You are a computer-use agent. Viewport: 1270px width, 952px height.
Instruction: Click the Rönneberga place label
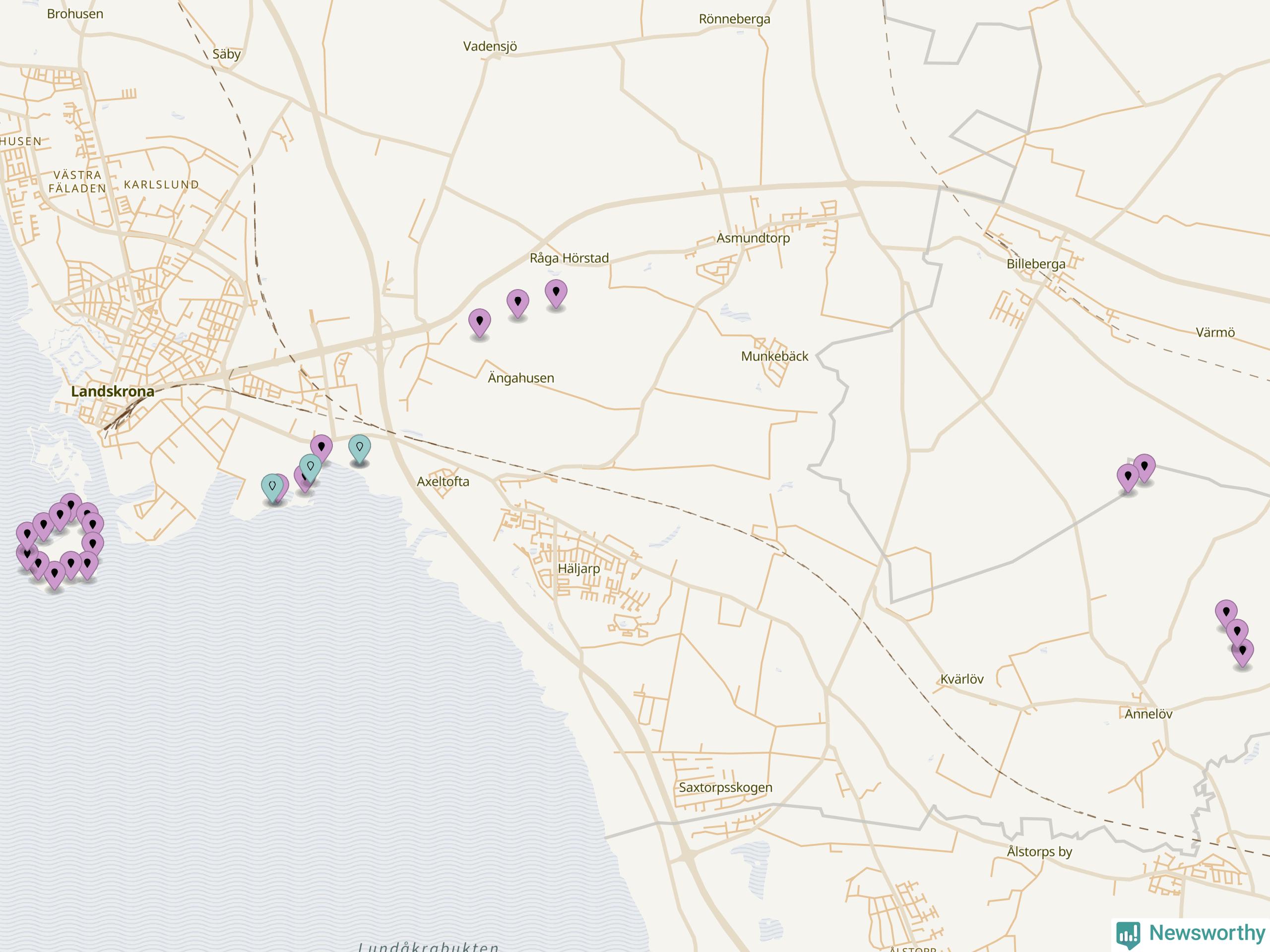point(734,19)
